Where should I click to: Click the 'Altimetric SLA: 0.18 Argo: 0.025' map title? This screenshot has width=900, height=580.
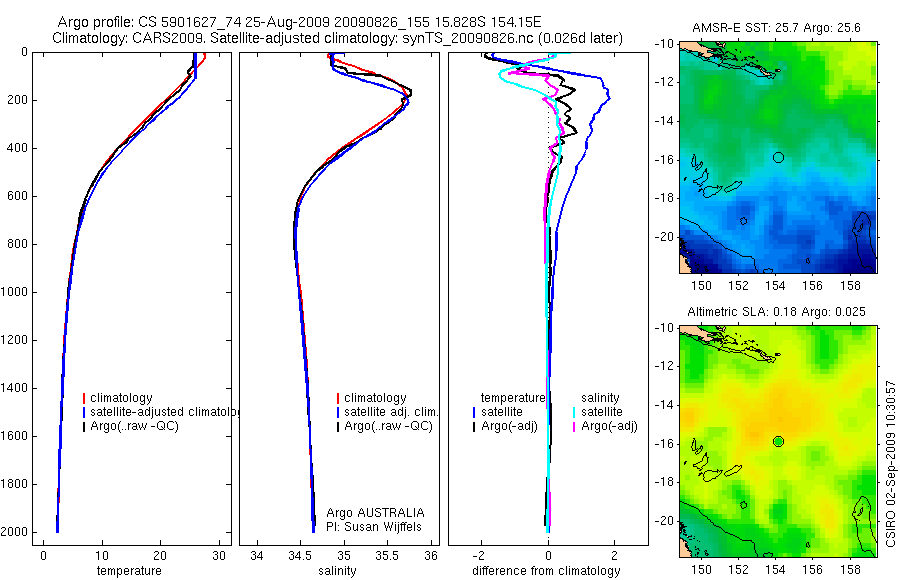click(776, 312)
